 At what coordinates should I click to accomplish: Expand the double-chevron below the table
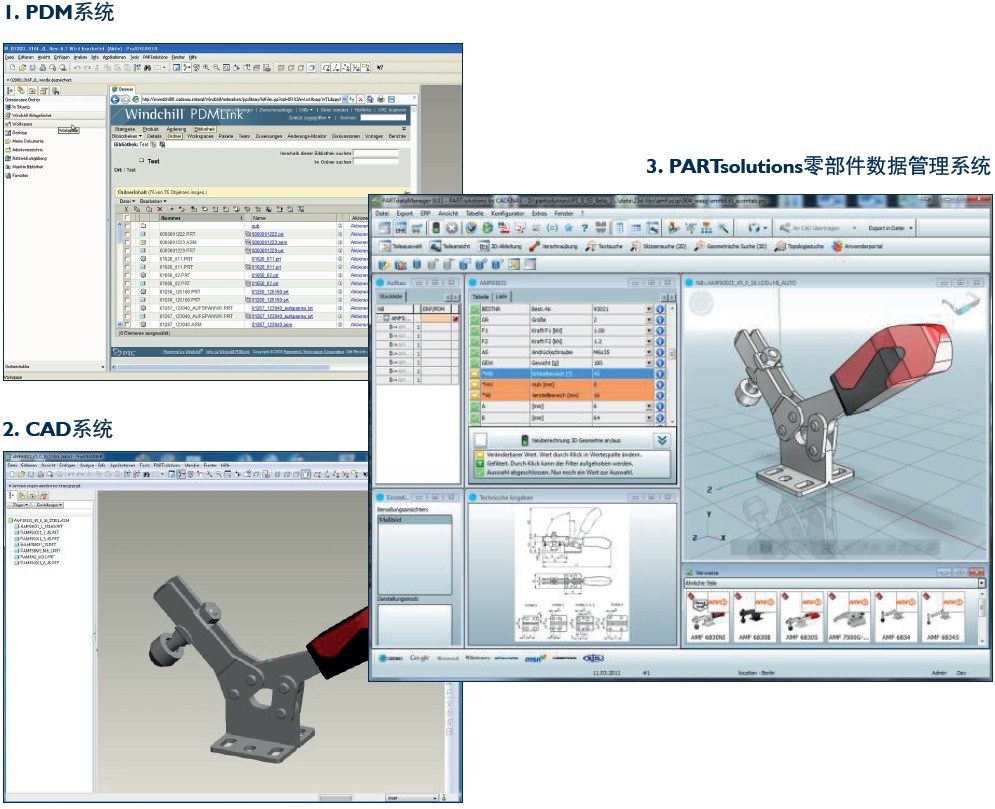pyautogui.click(x=661, y=440)
